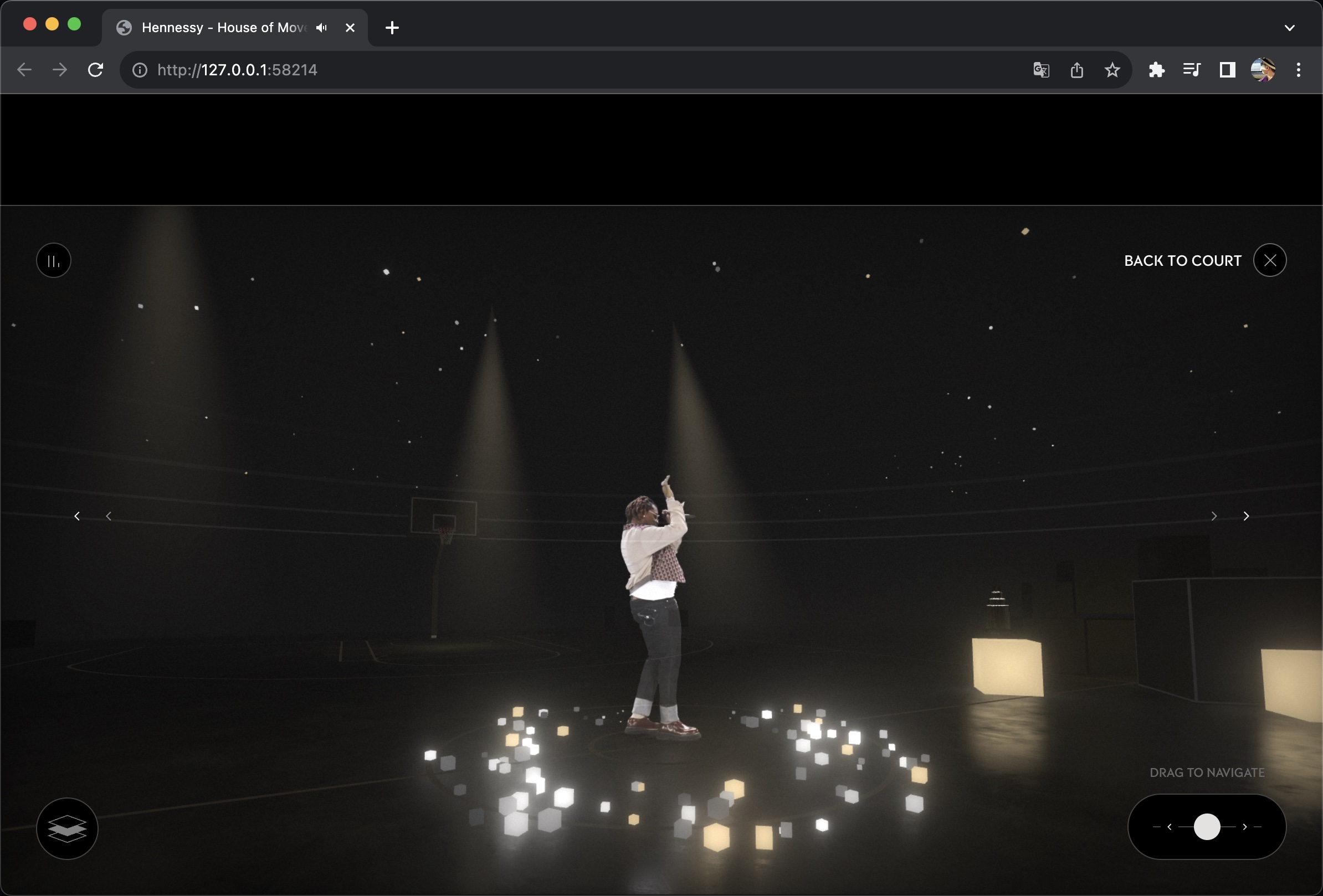
Task: Open a new browser tab
Action: [392, 27]
